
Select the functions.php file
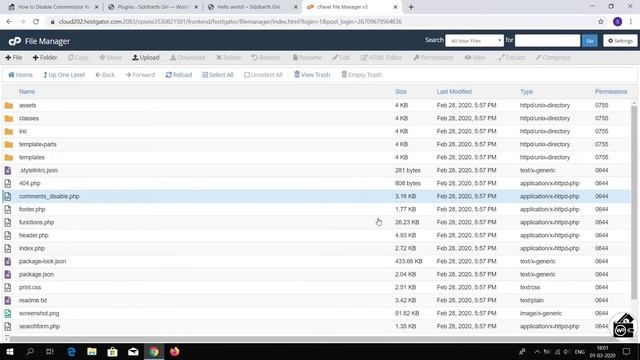pyautogui.click(x=36, y=222)
